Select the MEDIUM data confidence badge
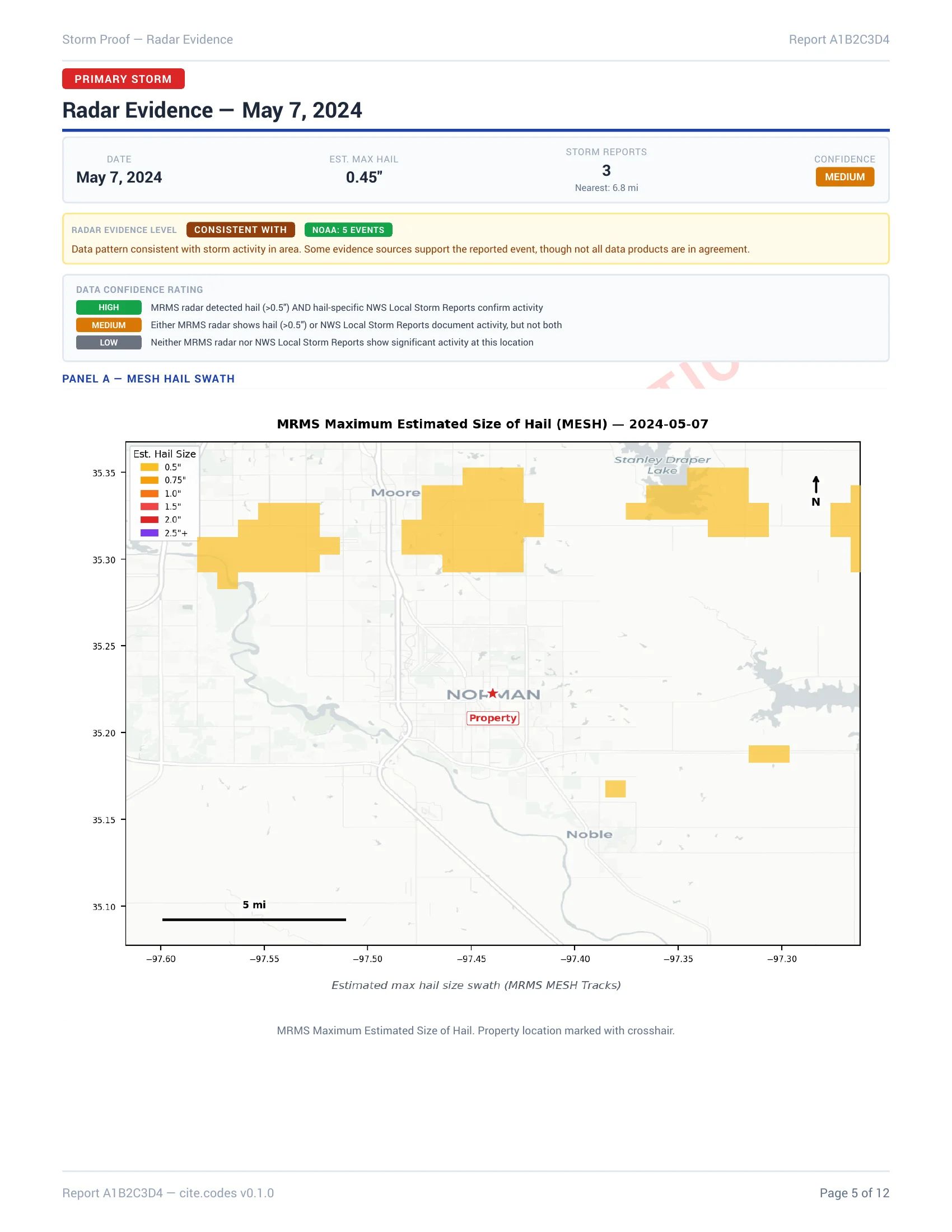The height and width of the screenshot is (1232, 952). (x=108, y=325)
